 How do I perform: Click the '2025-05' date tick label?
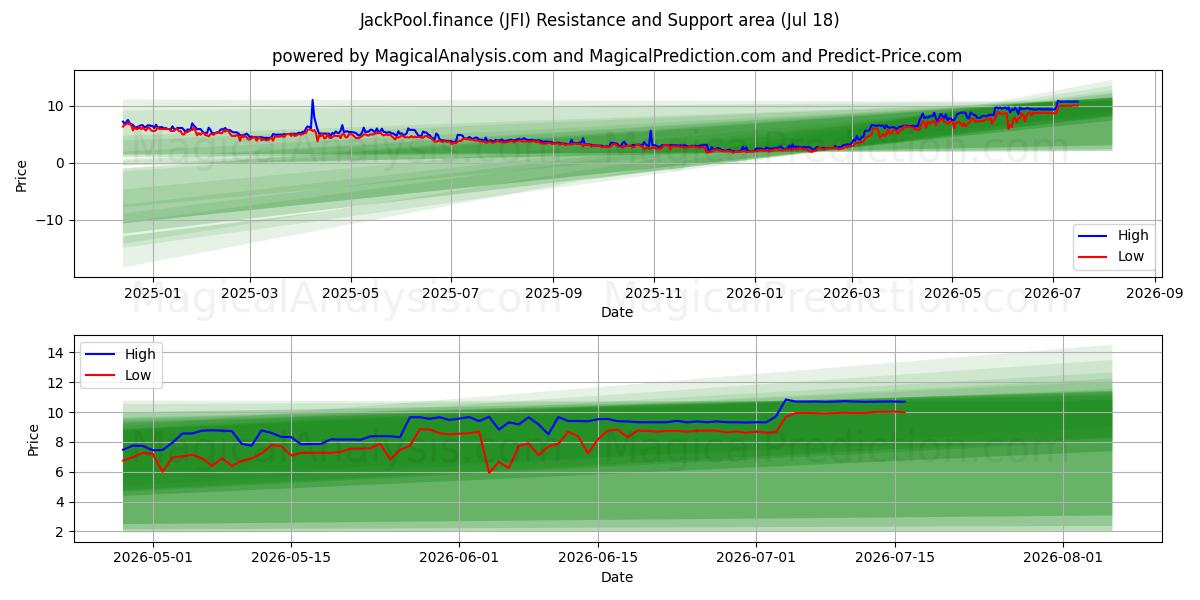(350, 294)
